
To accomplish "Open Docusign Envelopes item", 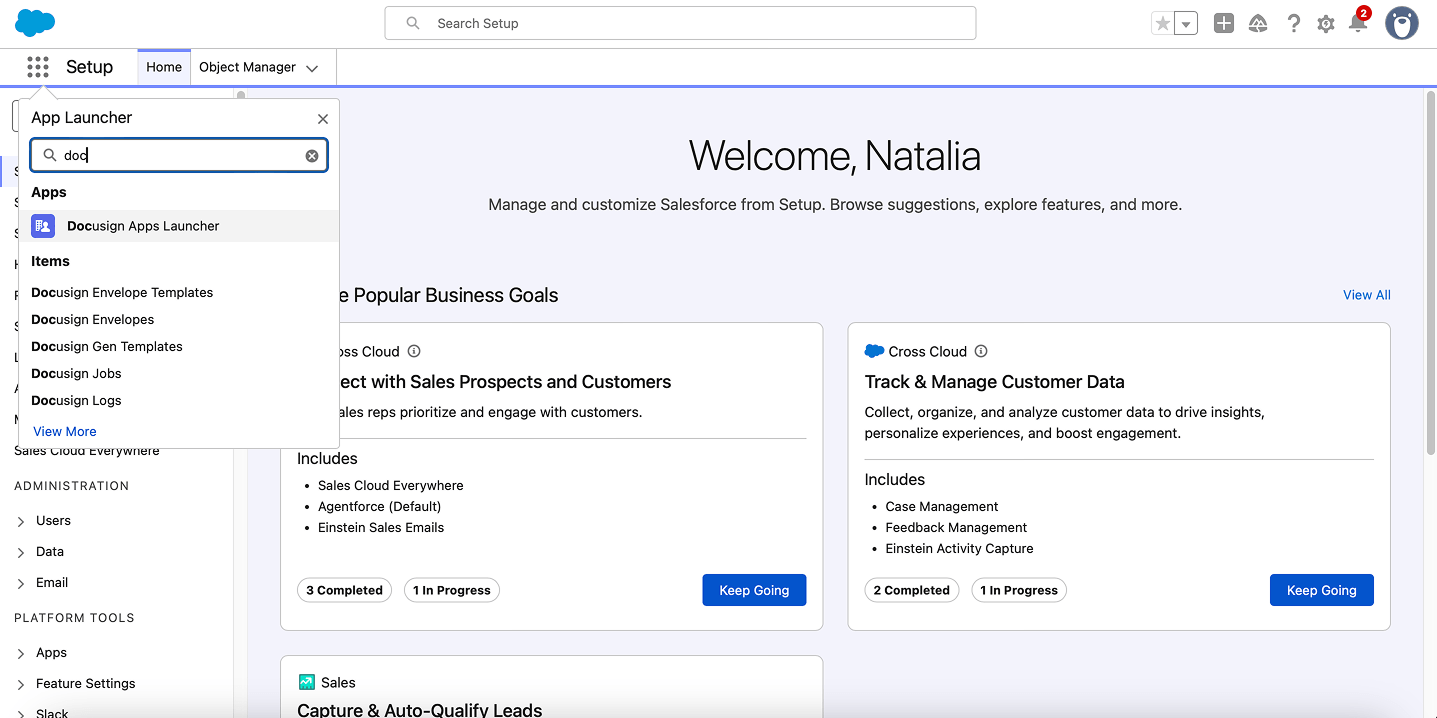I will 93,319.
